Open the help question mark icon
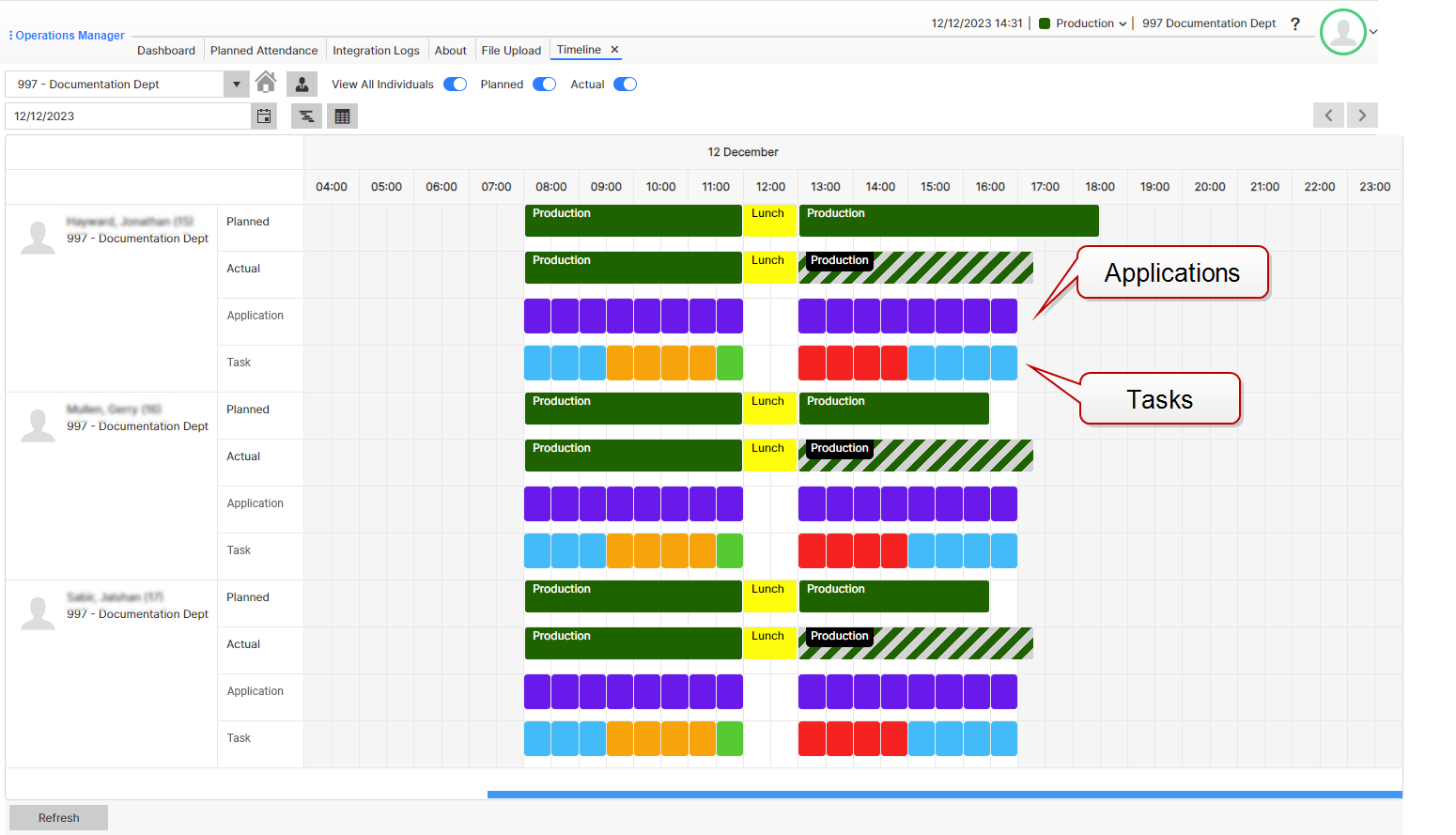This screenshot has width=1456, height=835. click(x=1295, y=24)
